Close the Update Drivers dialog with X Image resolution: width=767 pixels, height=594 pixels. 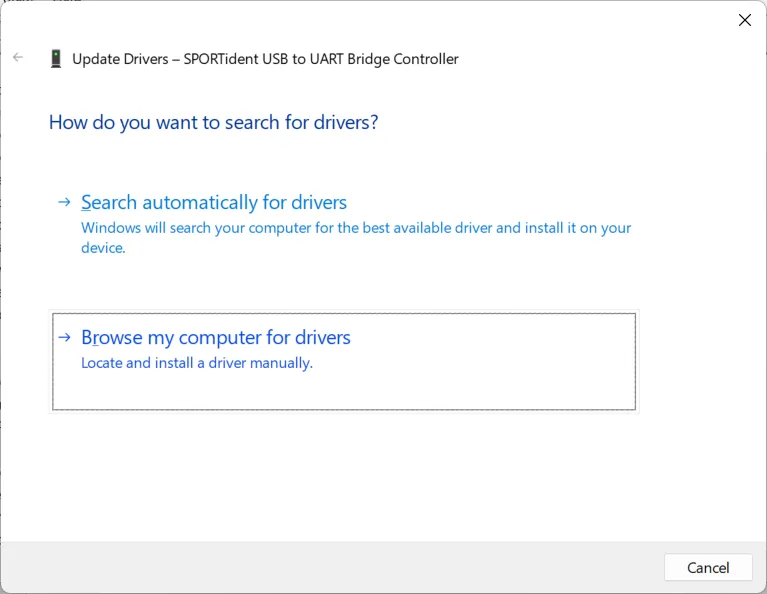(x=744, y=20)
